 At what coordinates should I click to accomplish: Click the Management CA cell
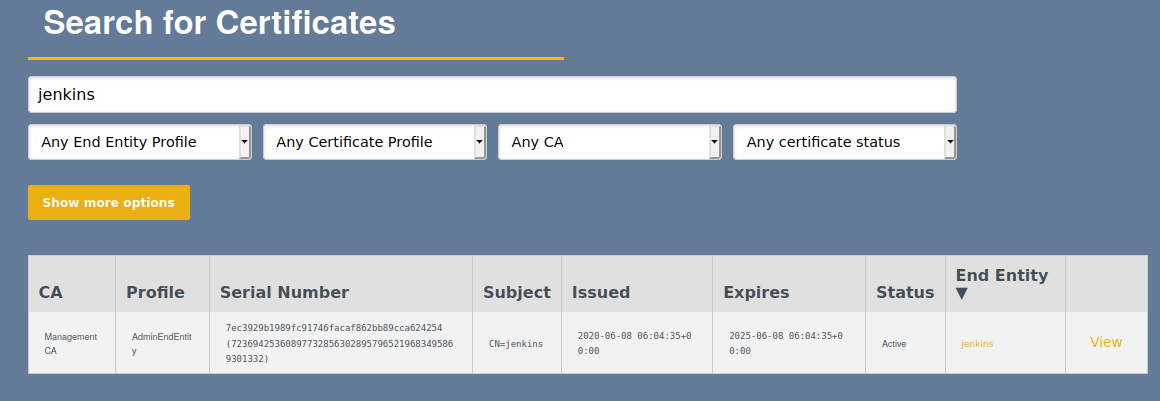click(x=71, y=344)
